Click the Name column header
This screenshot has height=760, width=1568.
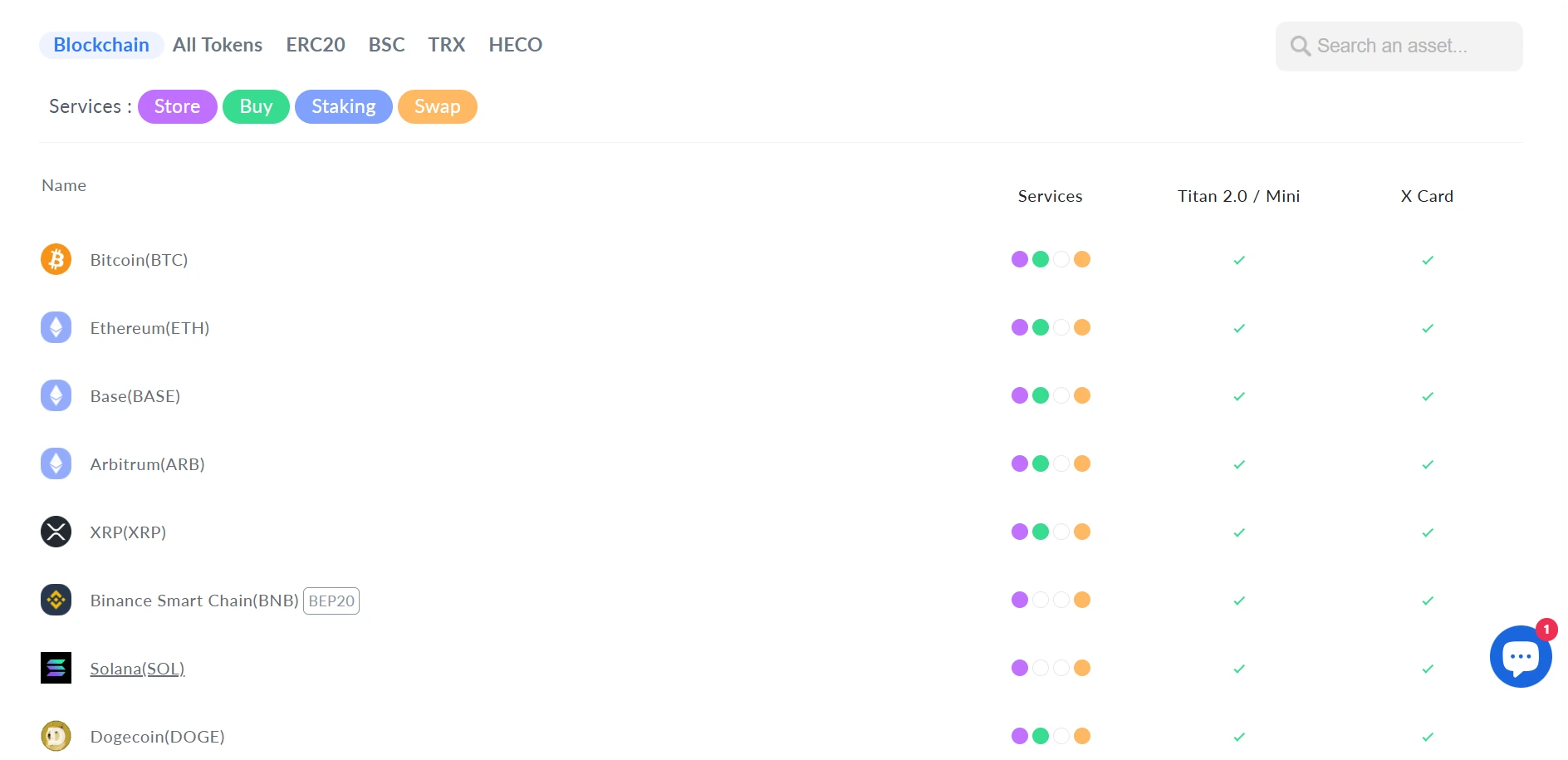[x=64, y=185]
